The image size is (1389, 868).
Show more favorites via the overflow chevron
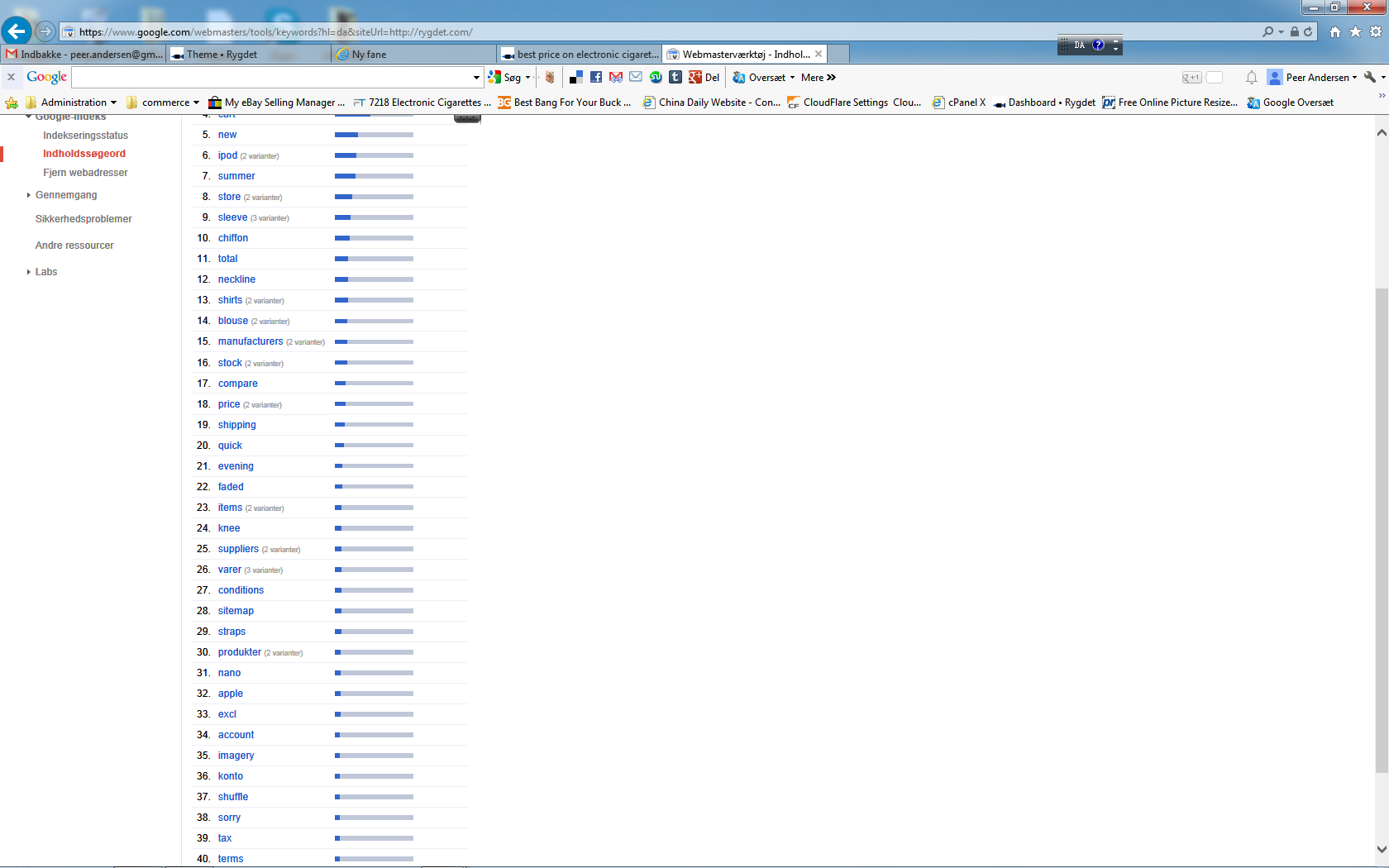pyautogui.click(x=1382, y=96)
